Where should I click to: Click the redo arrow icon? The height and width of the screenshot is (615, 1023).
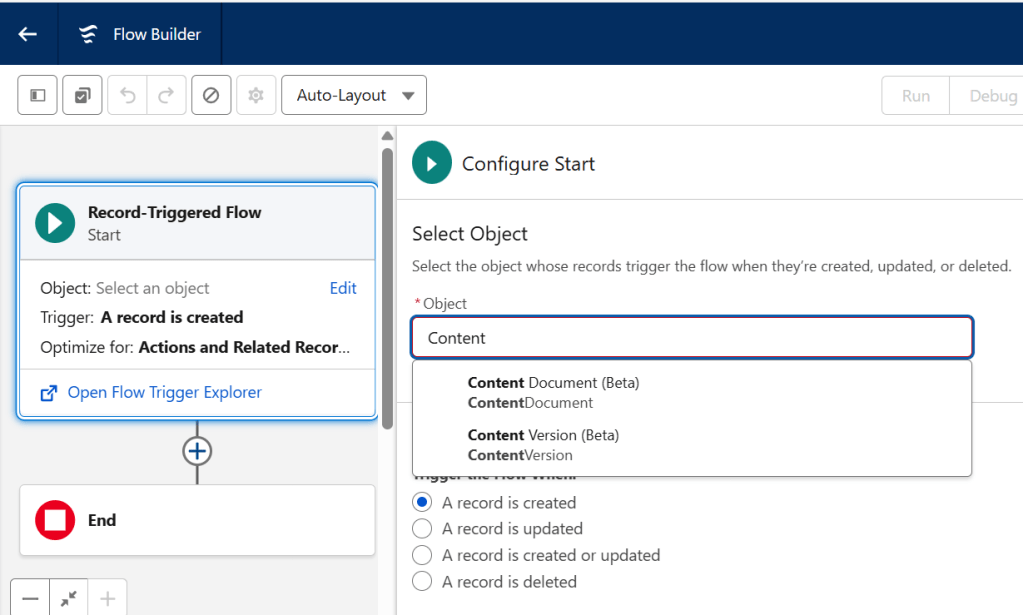tap(166, 96)
